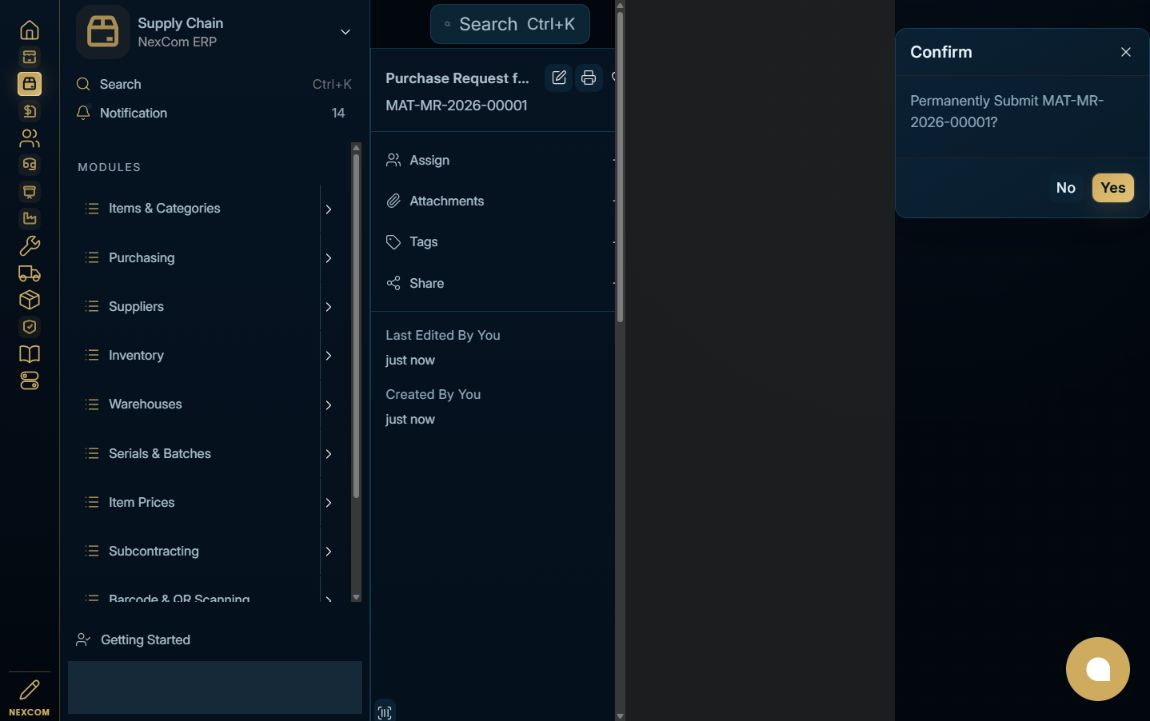Expand the Warehouses chevron
Image resolution: width=1150 pixels, height=721 pixels.
pos(329,405)
